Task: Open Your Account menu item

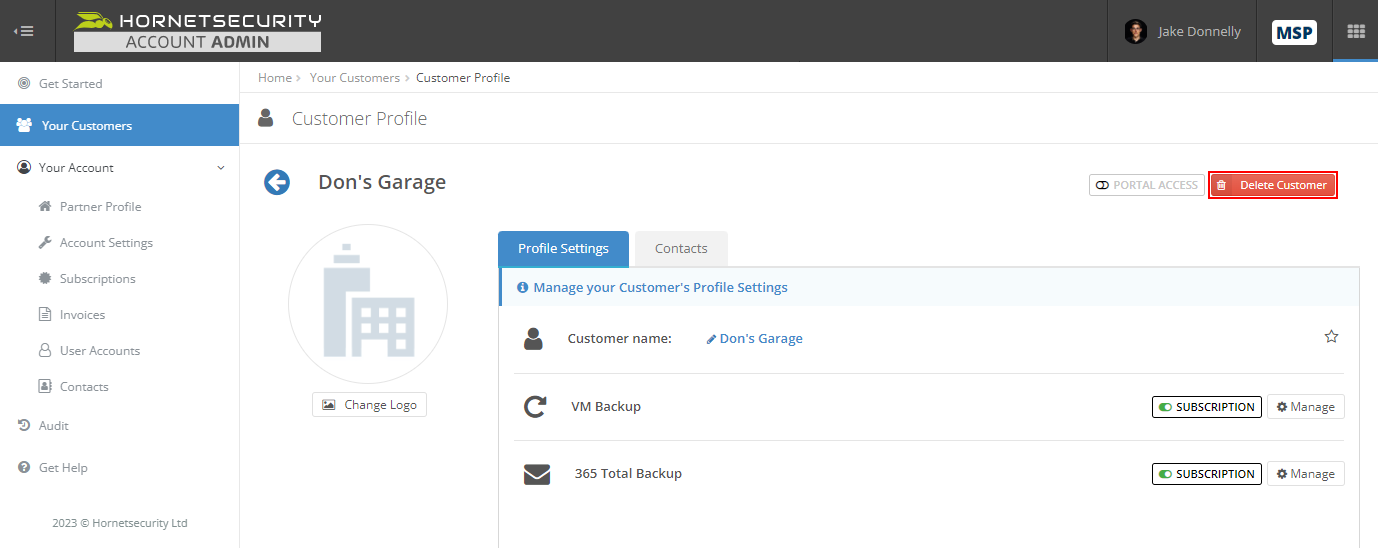Action: [76, 167]
